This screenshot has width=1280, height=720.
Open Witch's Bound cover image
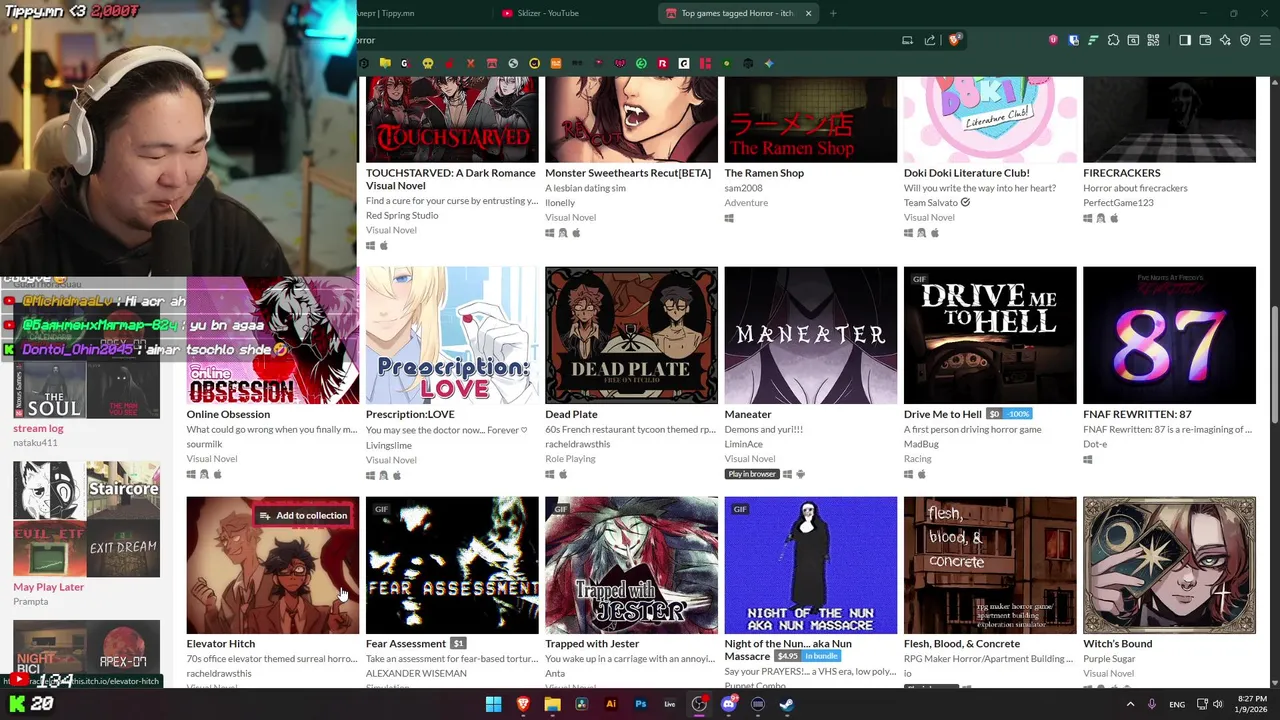(1169, 565)
